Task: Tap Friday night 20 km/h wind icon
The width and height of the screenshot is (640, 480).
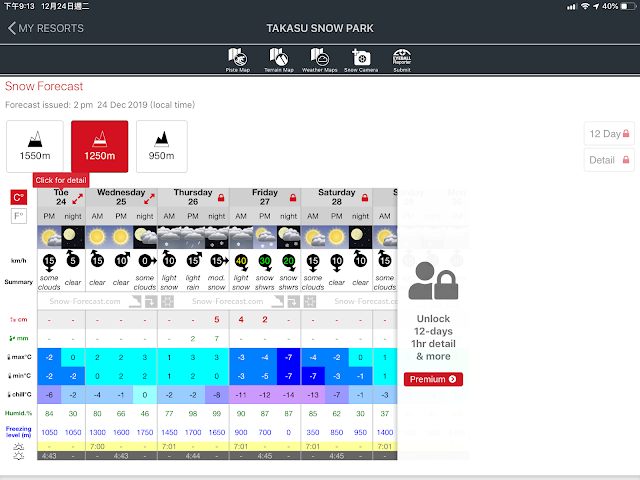Action: 289,262
